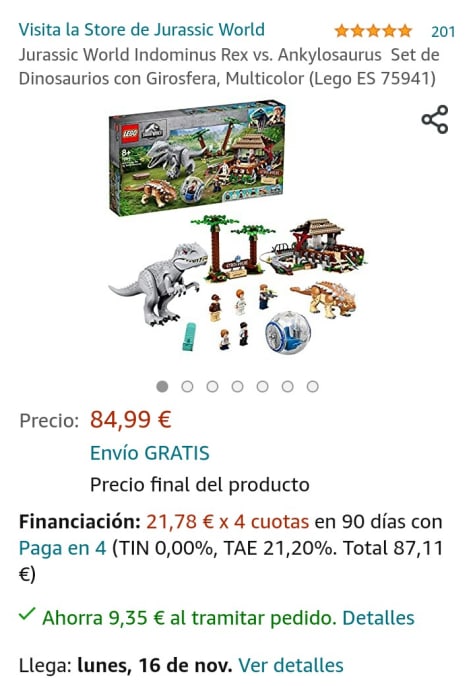Open the Paga en 4 financing link

63,548
